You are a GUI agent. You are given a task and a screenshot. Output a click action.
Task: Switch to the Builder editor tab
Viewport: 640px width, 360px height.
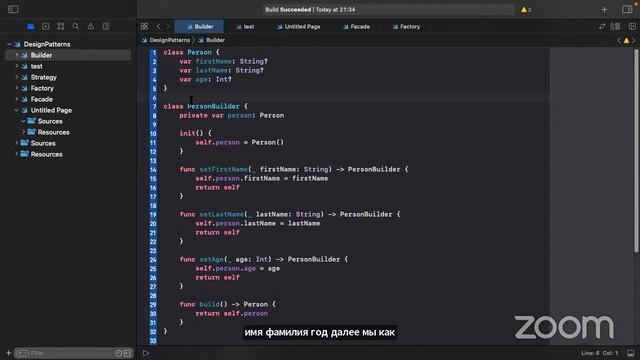pyautogui.click(x=199, y=27)
